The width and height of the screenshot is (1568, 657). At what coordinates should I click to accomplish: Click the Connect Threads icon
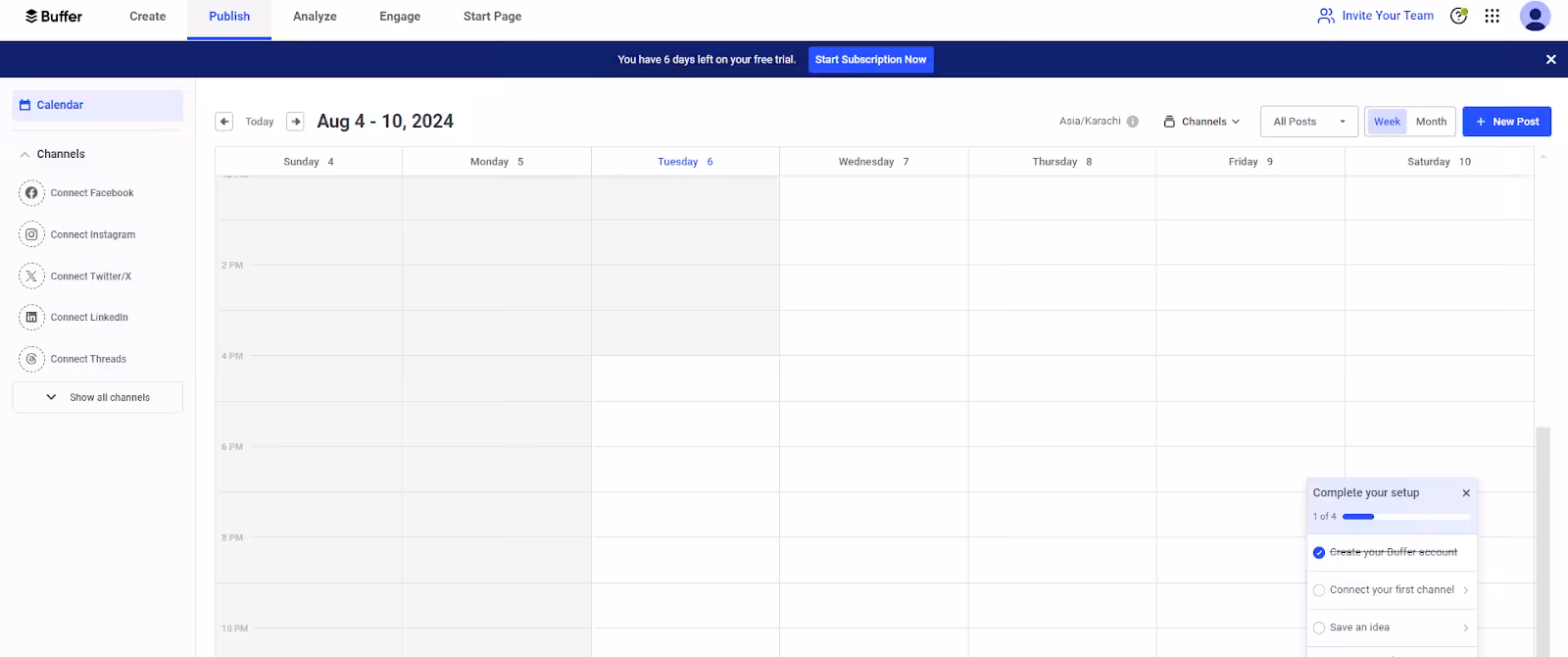[31, 359]
